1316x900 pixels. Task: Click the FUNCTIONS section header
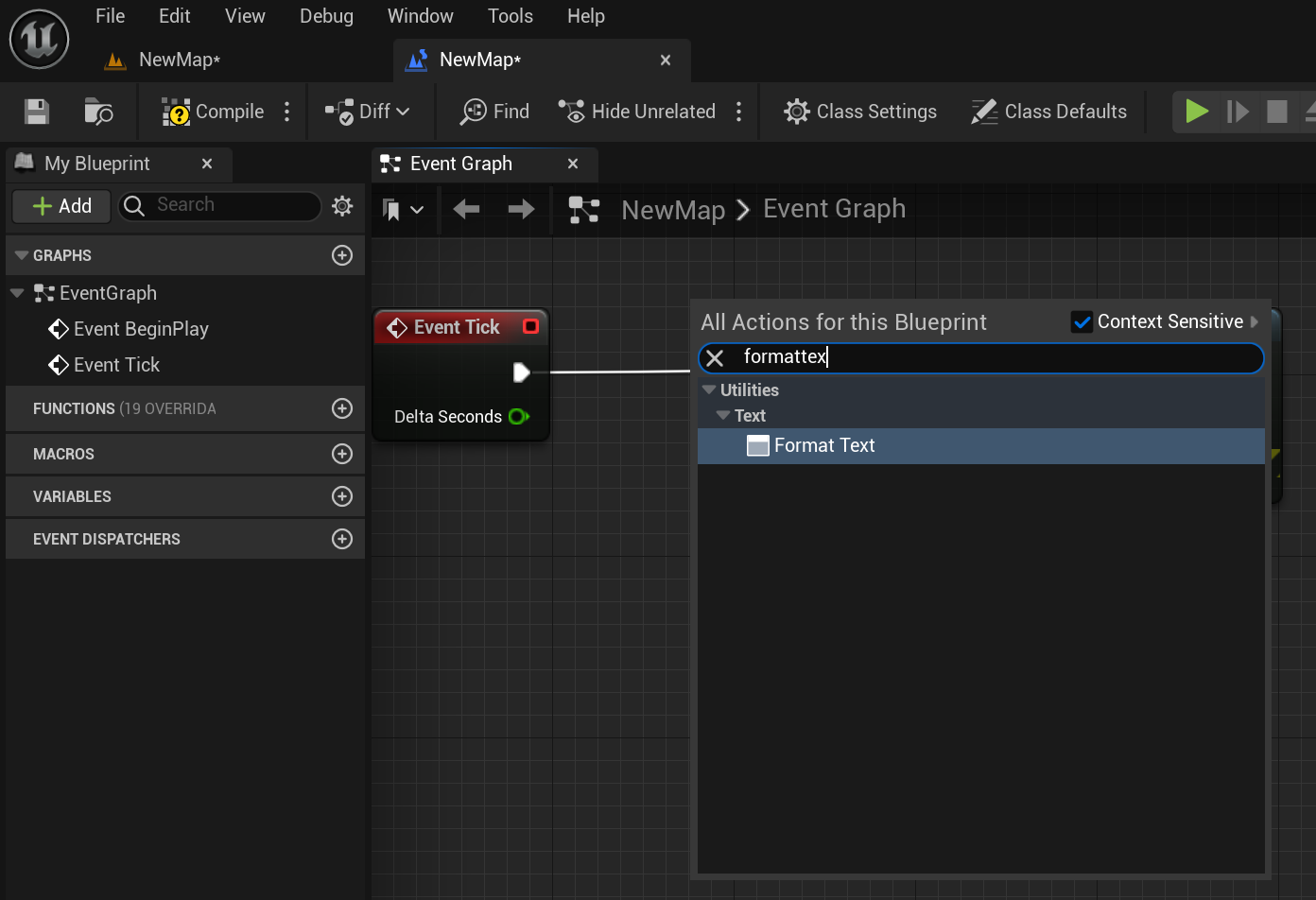tap(185, 408)
